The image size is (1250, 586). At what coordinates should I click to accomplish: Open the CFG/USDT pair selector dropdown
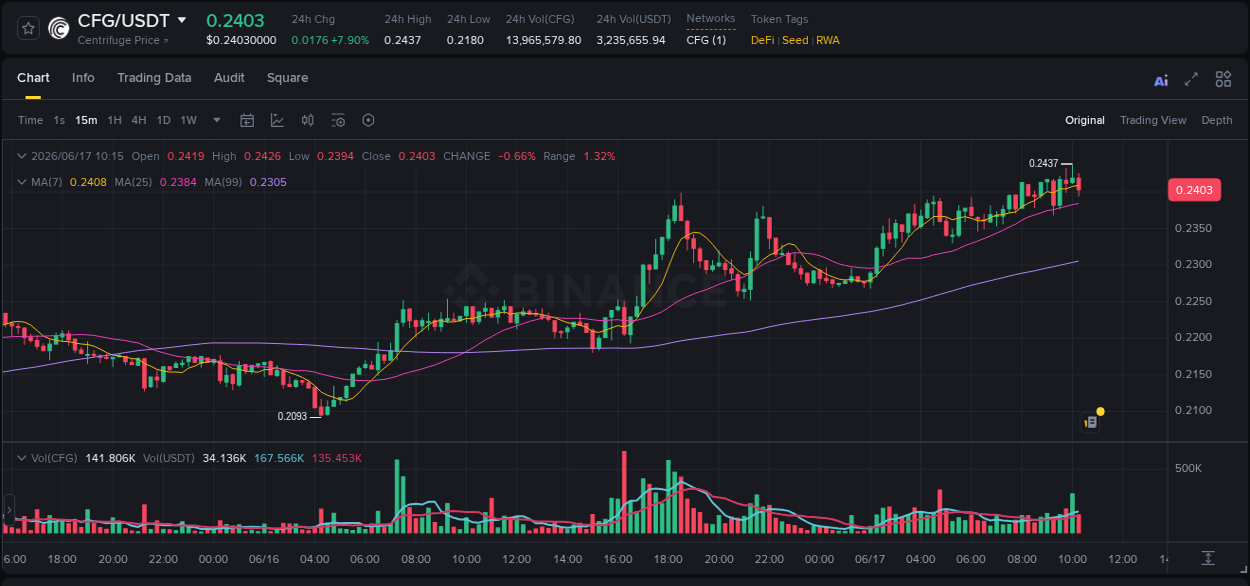[x=181, y=20]
